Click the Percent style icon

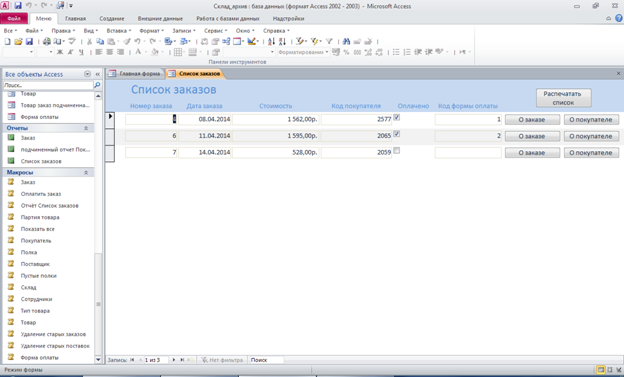[347, 52]
